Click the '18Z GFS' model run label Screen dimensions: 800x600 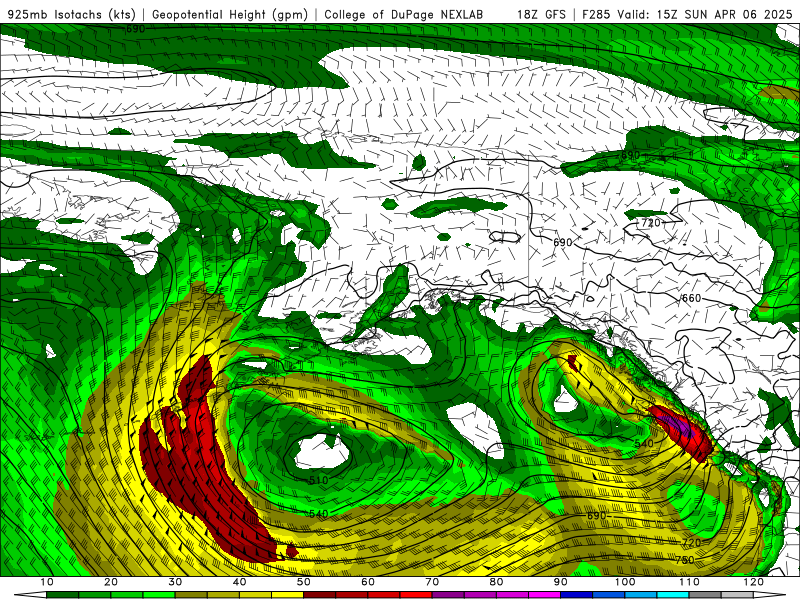coord(541,14)
